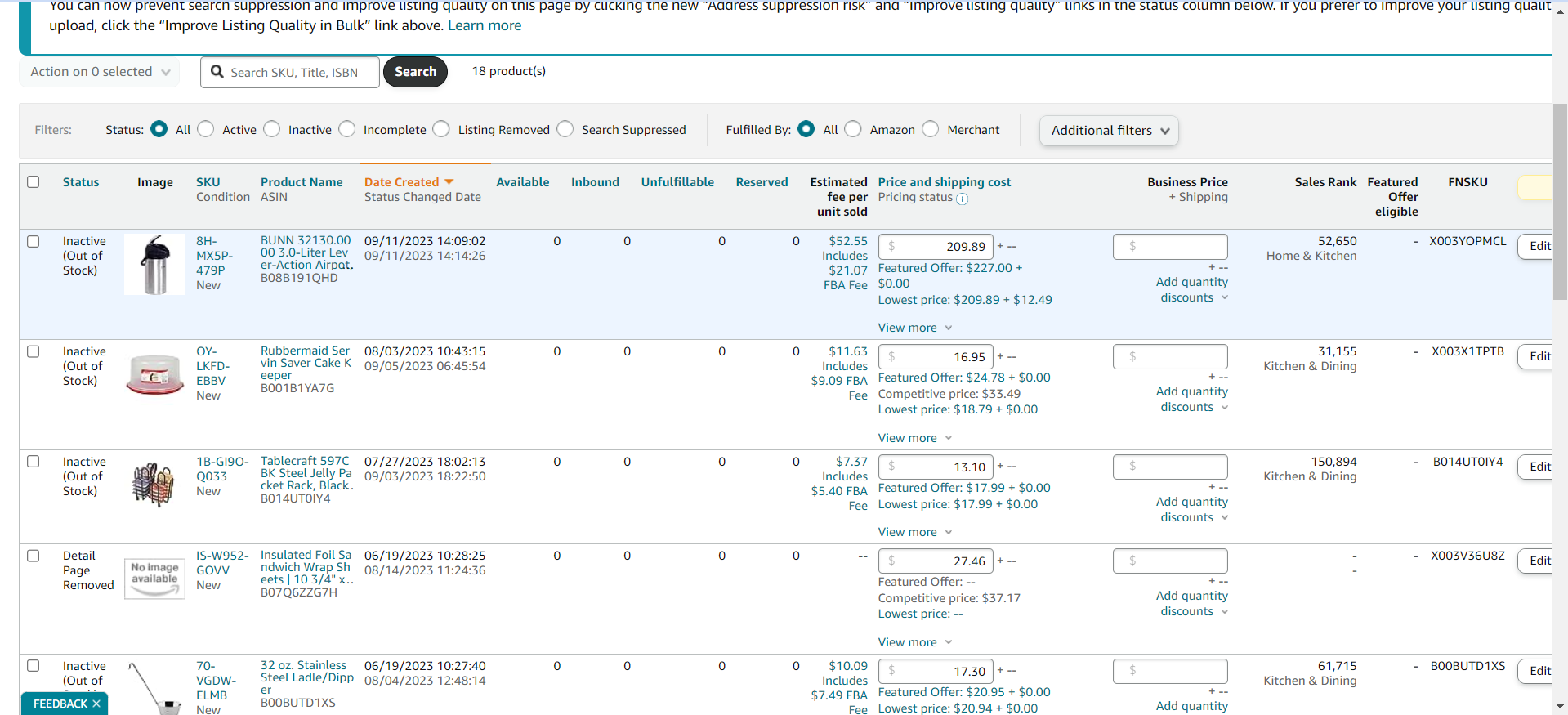Click the price field showing 209.89
The image size is (1568, 715).
pos(936,247)
